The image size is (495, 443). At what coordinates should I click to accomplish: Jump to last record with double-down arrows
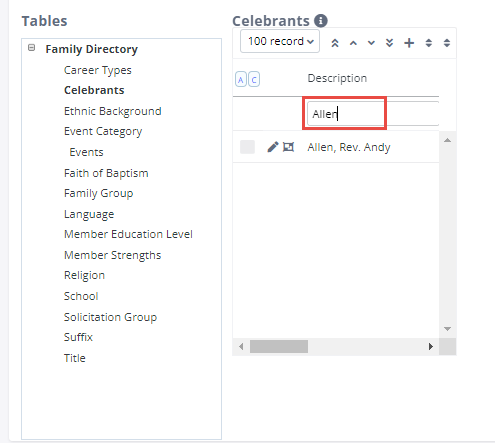point(389,43)
